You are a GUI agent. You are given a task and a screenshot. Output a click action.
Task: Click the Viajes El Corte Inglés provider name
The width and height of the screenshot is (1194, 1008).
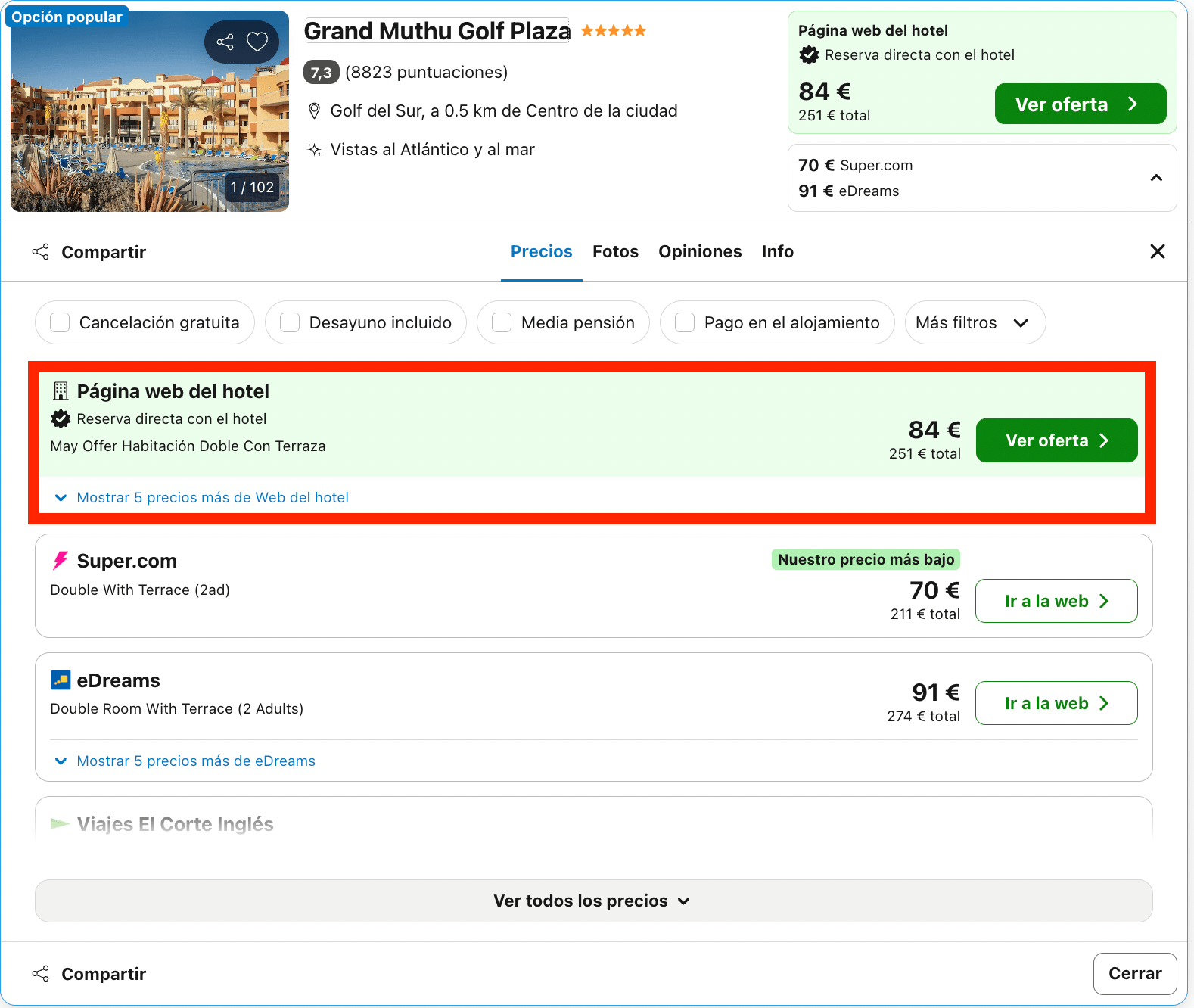click(176, 824)
